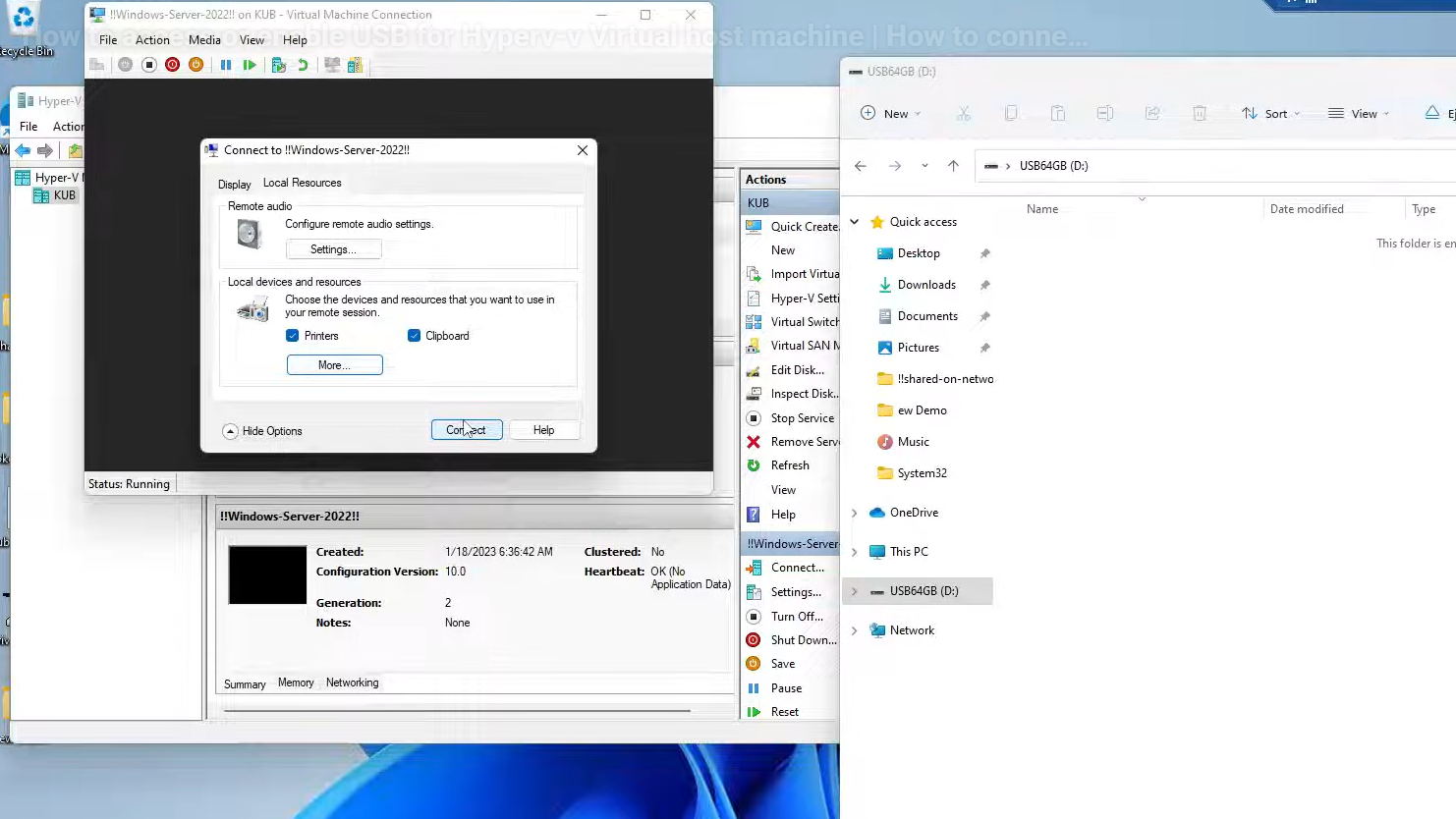The image size is (1456, 819).
Task: Click Connect... under Windows-Server in Actions pane
Action: (797, 568)
